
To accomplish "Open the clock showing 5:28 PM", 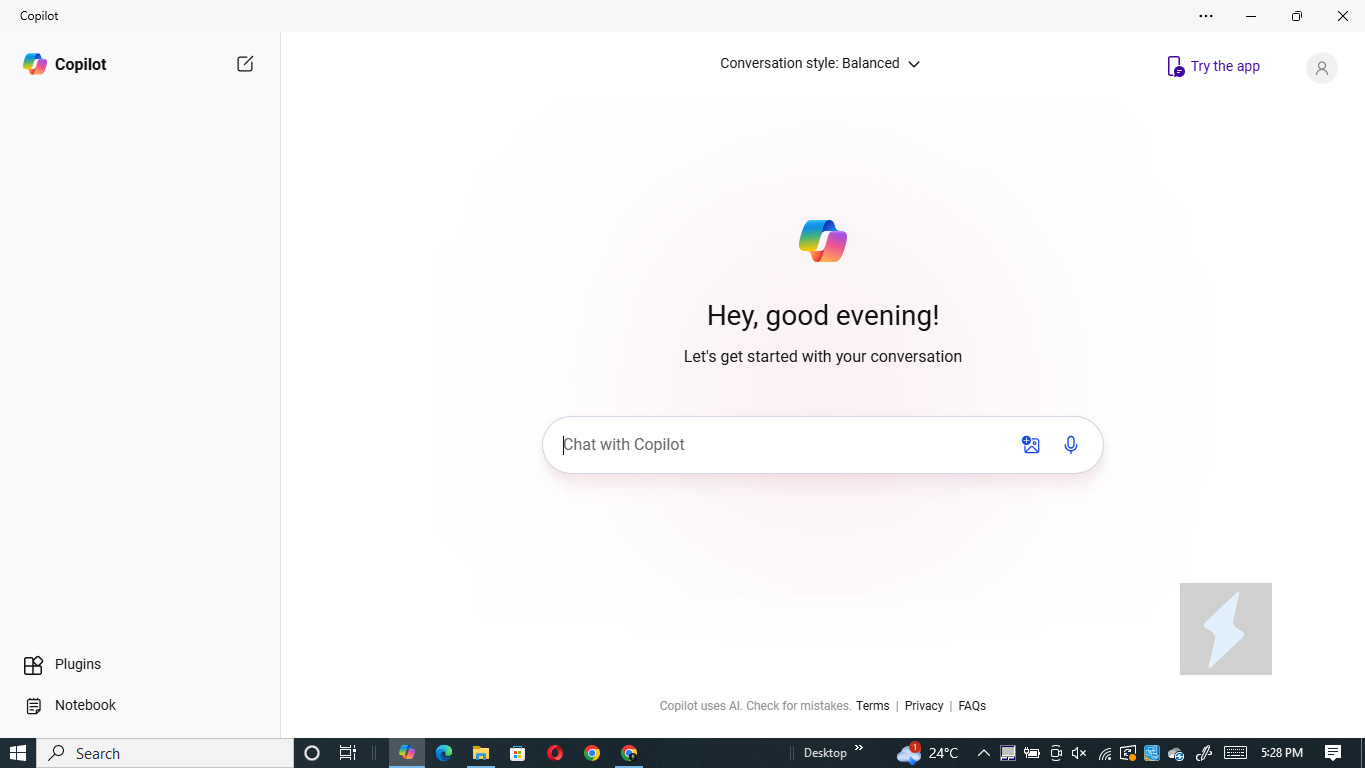I will pyautogui.click(x=1282, y=753).
